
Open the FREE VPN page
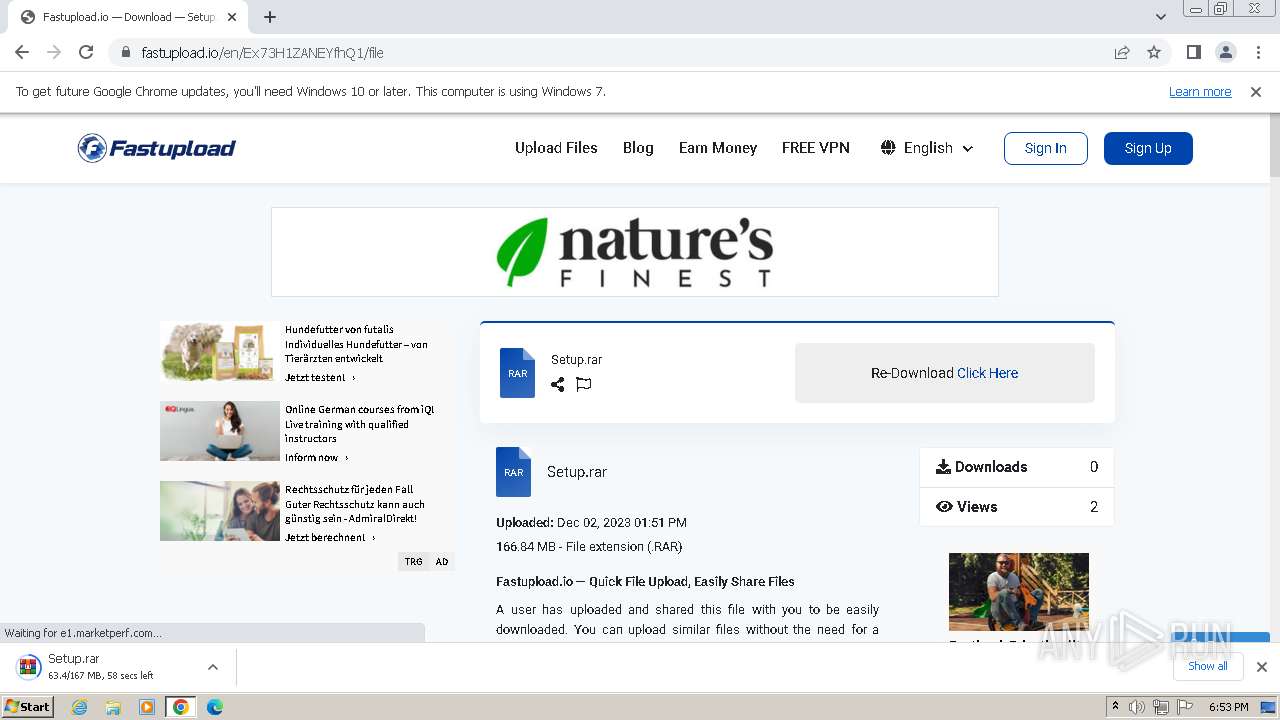coord(816,147)
